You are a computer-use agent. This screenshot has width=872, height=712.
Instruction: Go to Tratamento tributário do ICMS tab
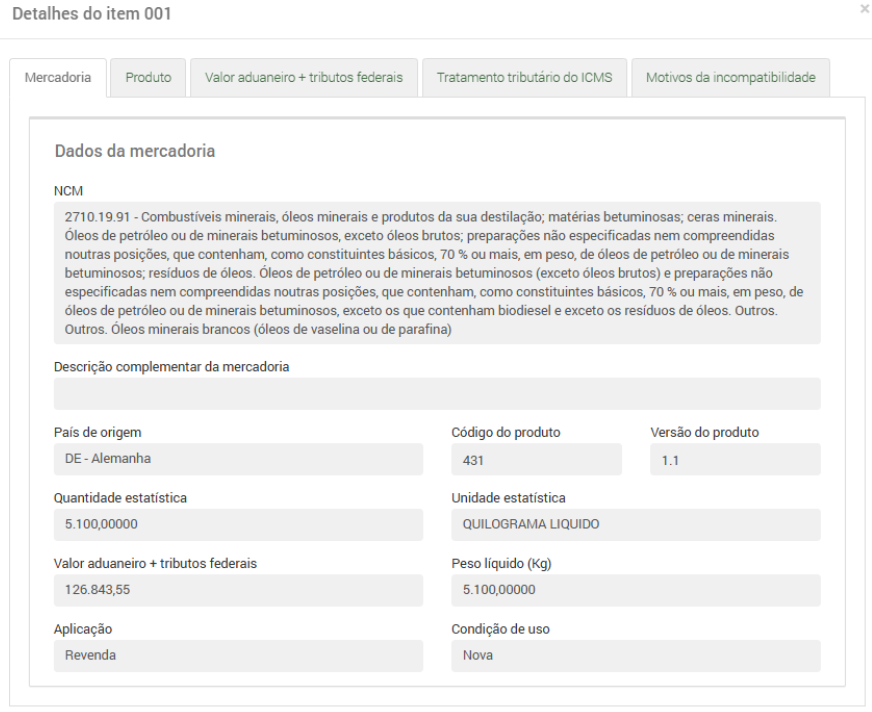[x=524, y=78]
